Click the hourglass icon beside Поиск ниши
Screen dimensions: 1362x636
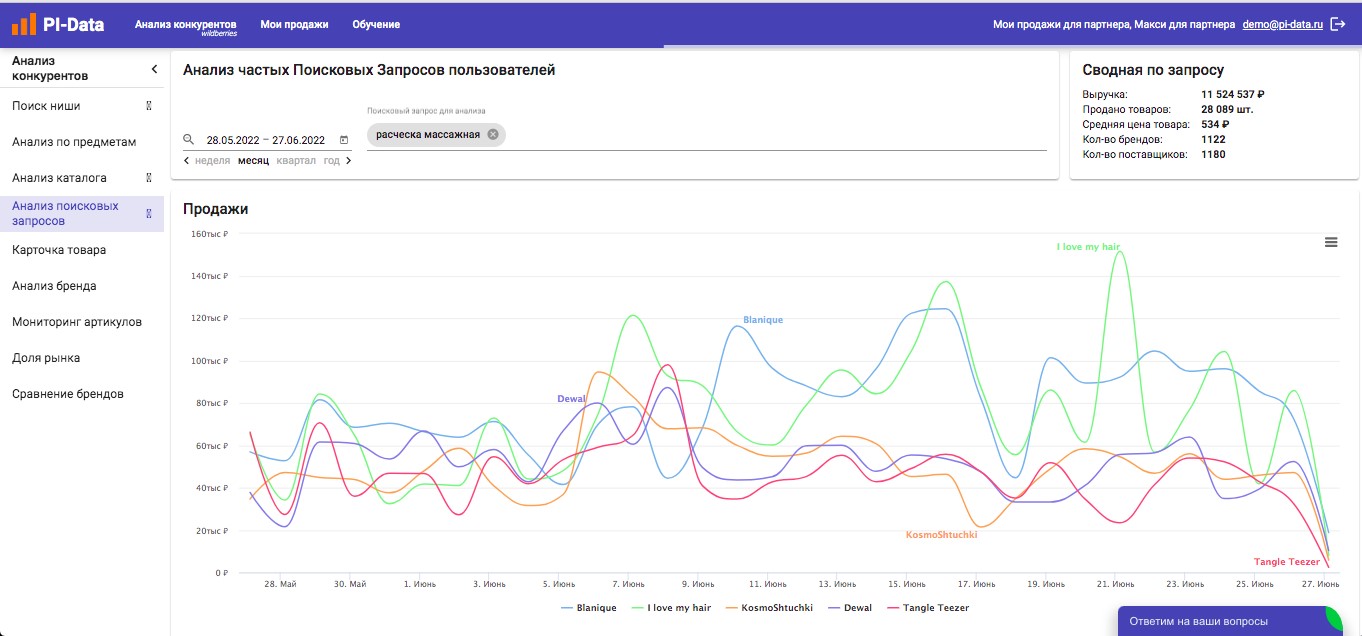click(149, 105)
